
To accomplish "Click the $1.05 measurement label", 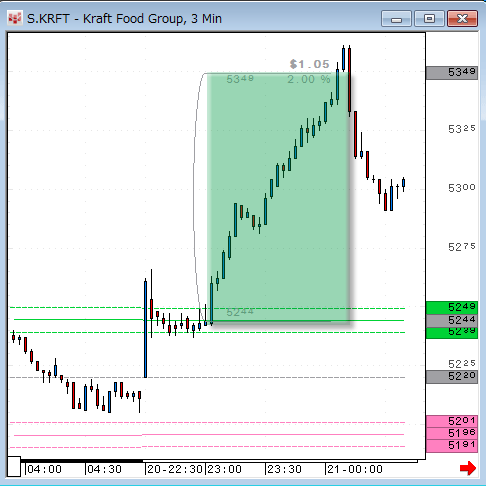I will (x=309, y=64).
